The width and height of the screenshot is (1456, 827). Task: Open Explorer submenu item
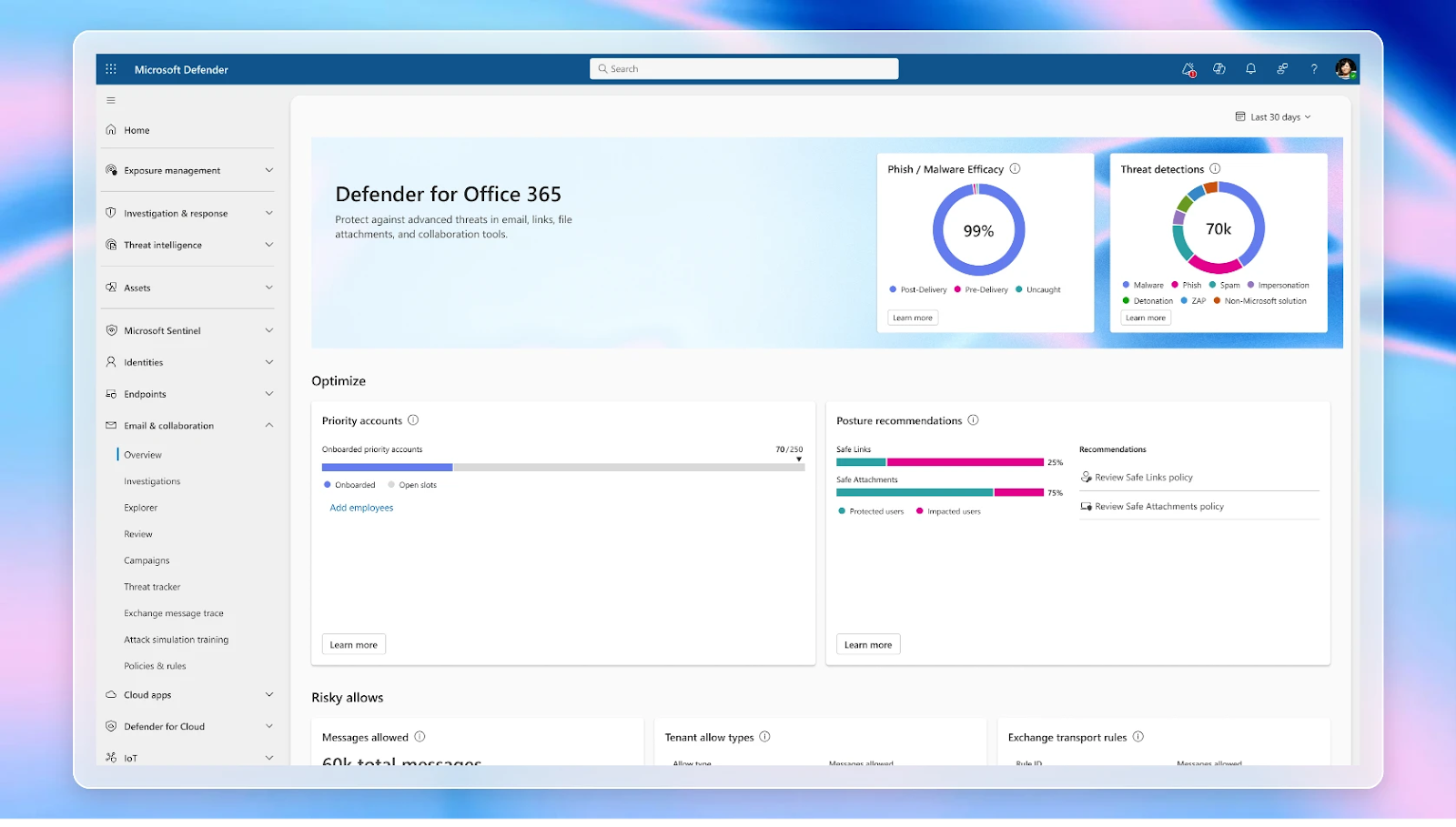pyautogui.click(x=141, y=508)
